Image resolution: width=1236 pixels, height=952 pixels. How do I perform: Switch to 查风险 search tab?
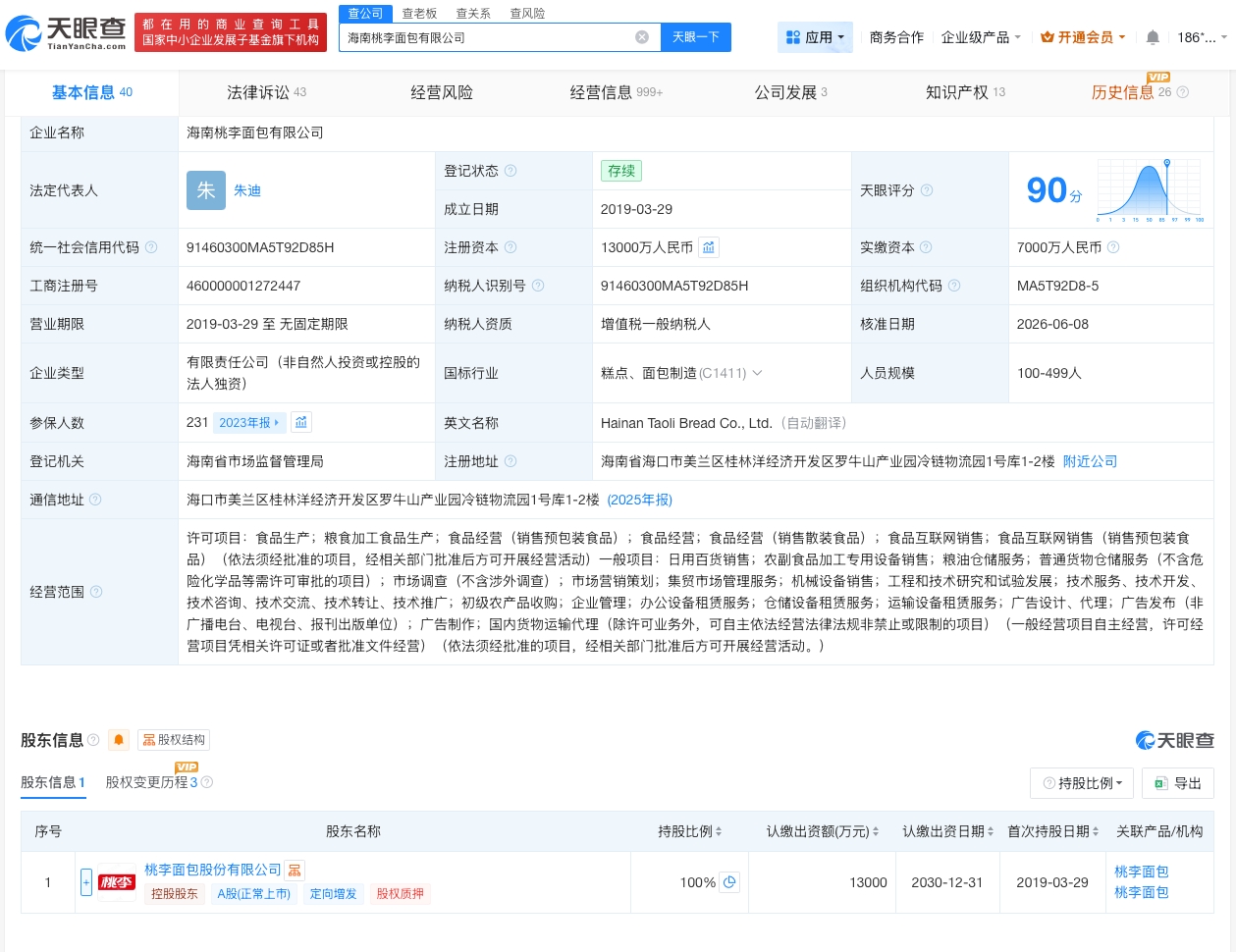click(x=527, y=13)
